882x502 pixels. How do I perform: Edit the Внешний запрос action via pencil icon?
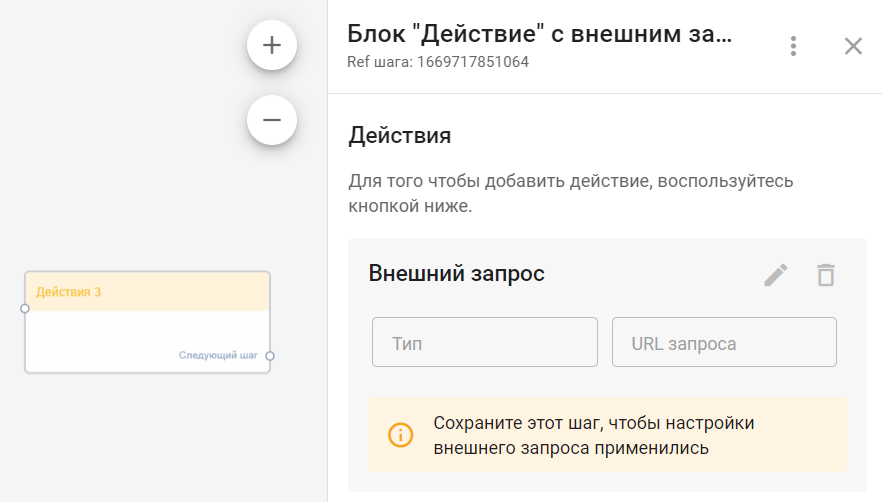776,275
